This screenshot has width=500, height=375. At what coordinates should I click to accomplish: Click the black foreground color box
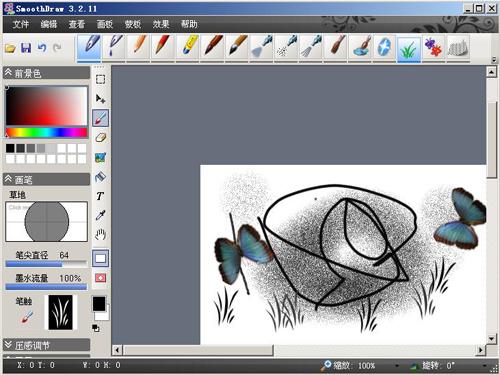[x=99, y=304]
